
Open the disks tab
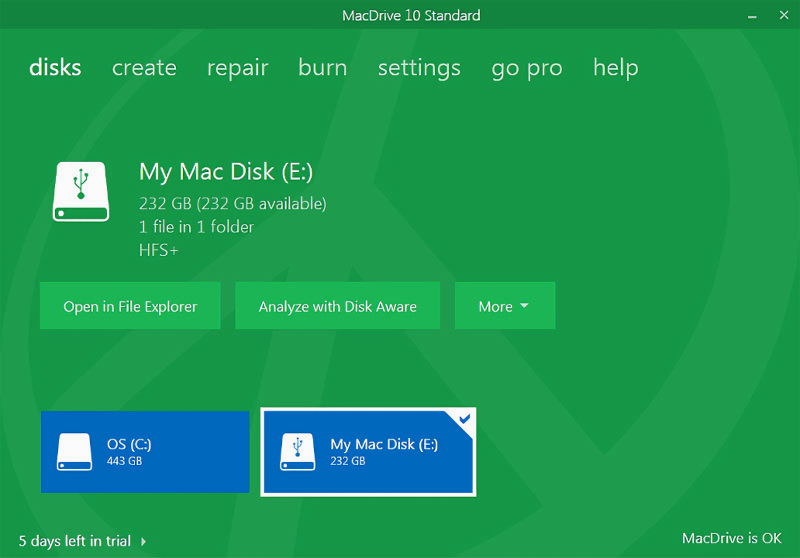[55, 67]
